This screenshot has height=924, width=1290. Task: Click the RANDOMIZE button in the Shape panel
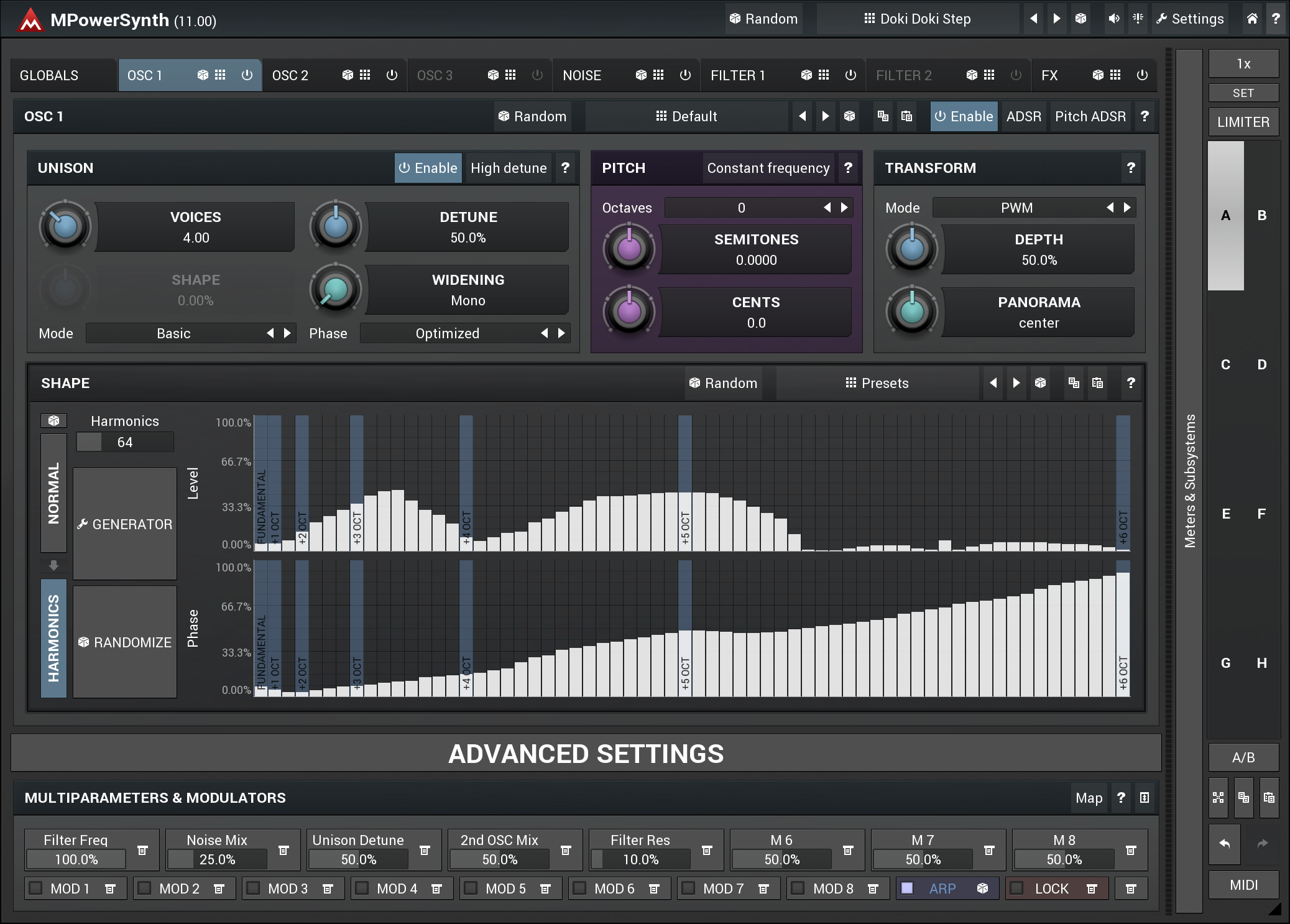(124, 642)
